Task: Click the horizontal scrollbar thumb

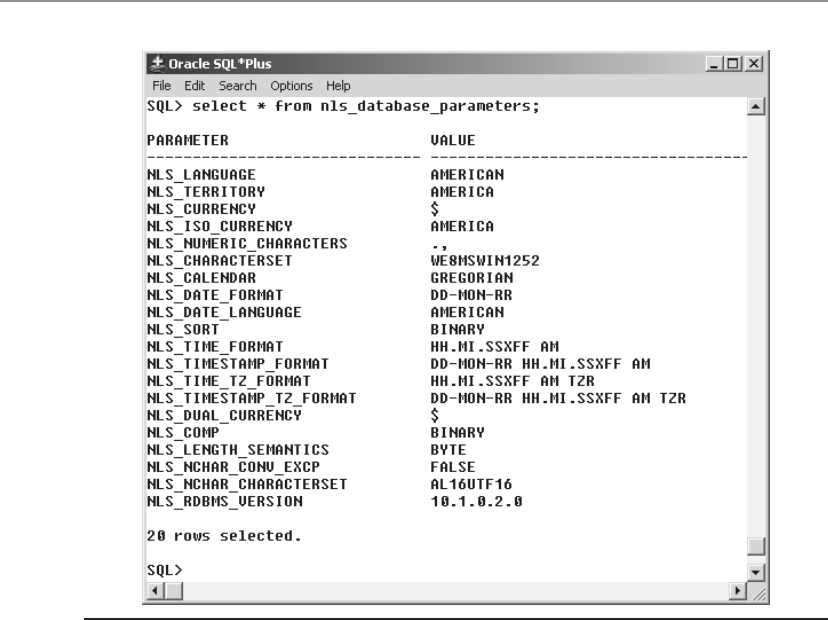Action: pyautogui.click(x=174, y=590)
